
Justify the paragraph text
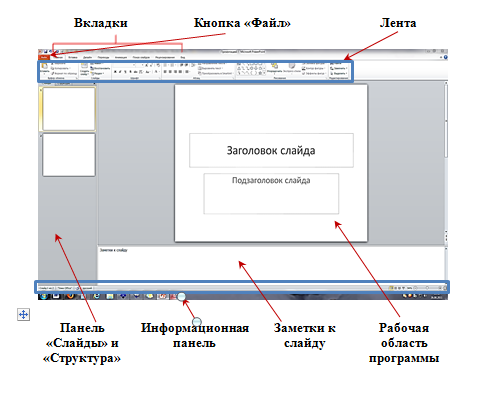tap(180, 72)
